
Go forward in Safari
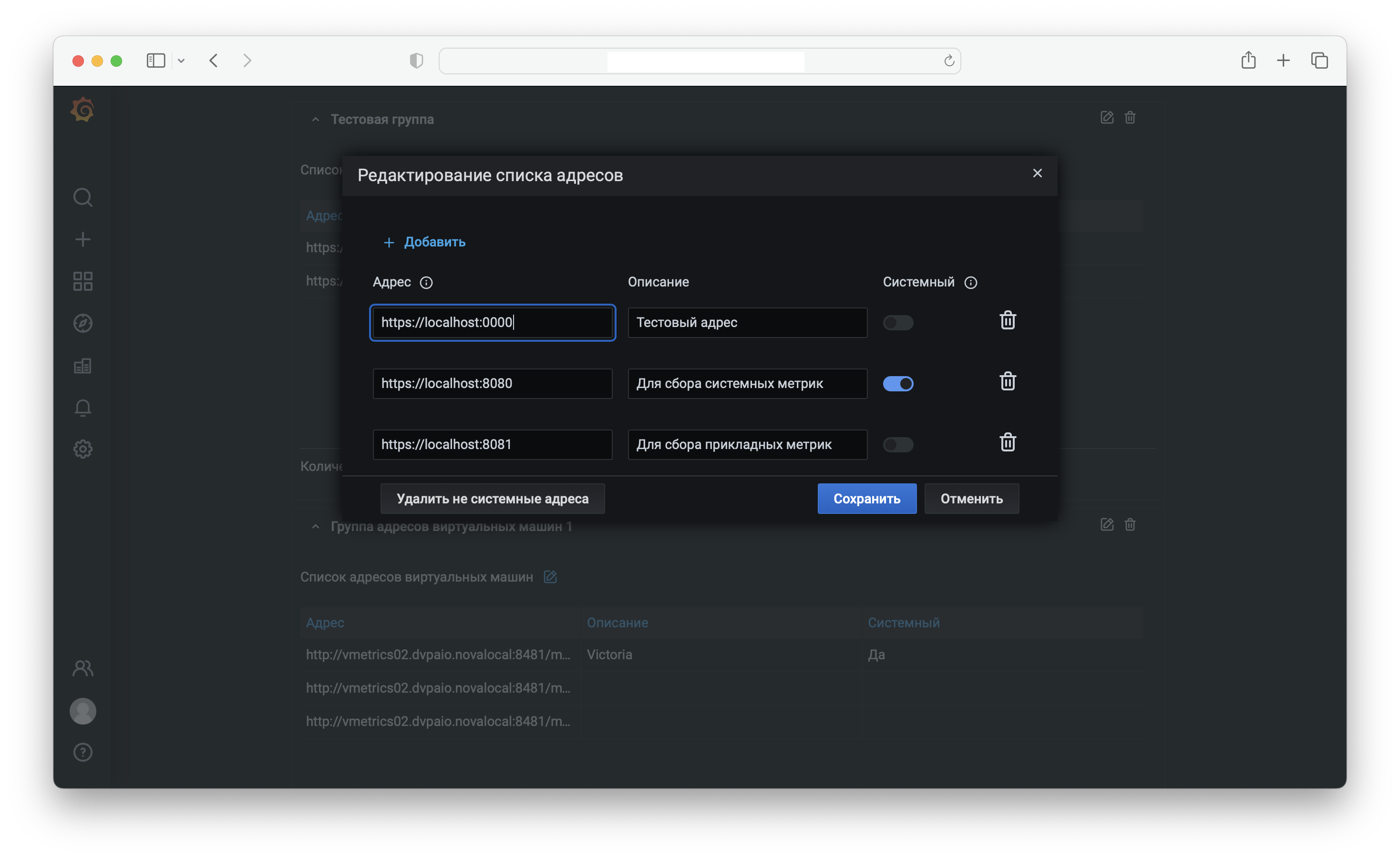point(247,60)
